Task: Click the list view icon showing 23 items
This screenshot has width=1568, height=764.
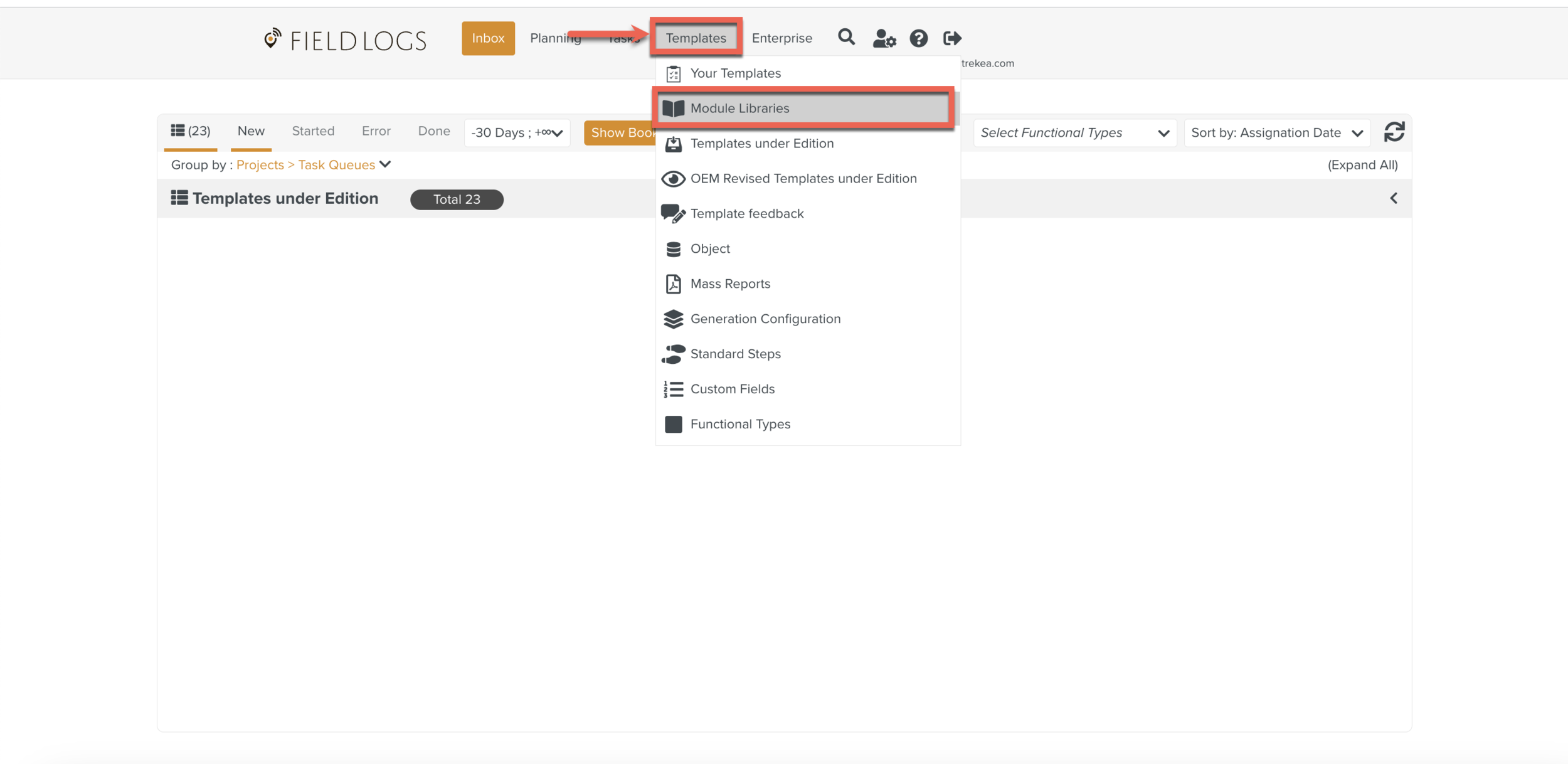Action: tap(190, 130)
